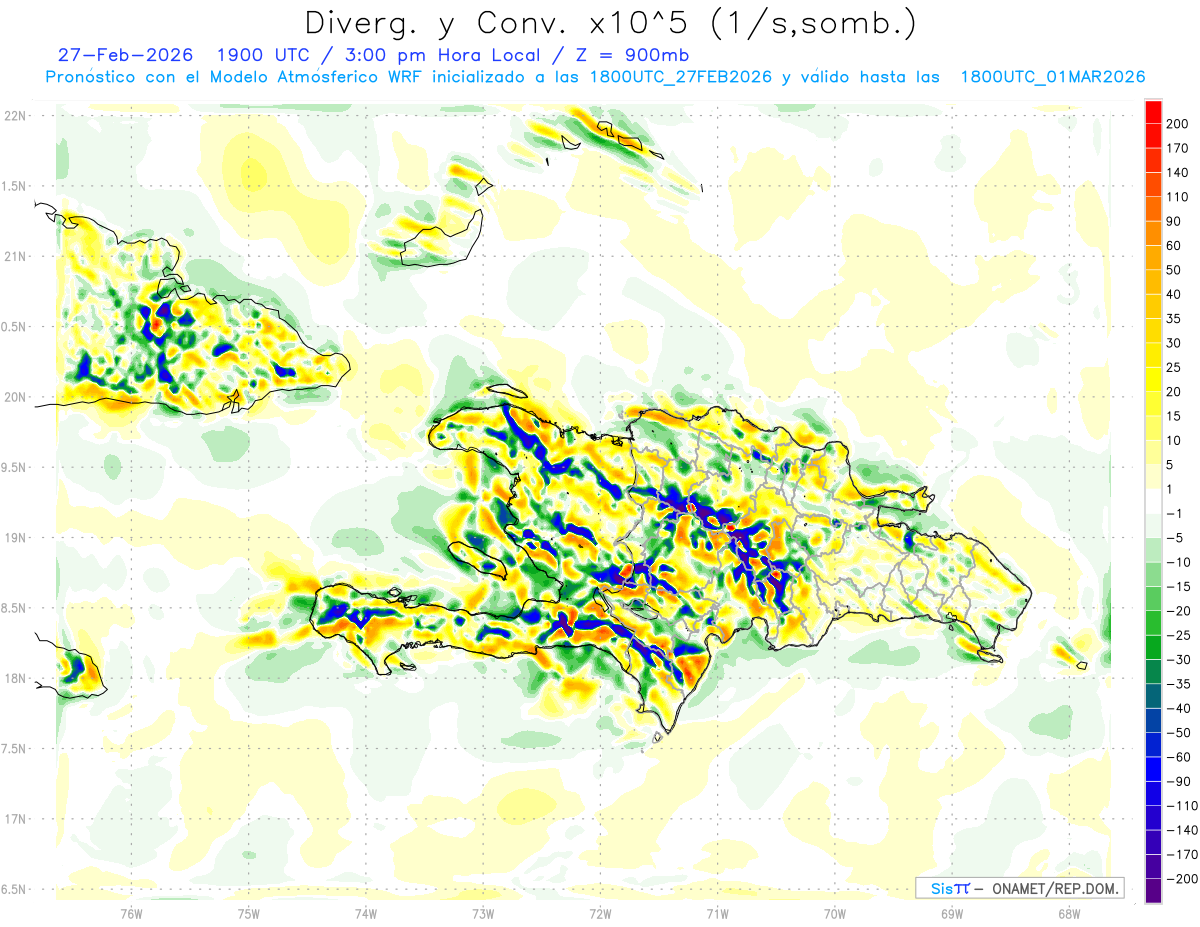Click the white color bar segment between 1 and -1

(1153, 501)
